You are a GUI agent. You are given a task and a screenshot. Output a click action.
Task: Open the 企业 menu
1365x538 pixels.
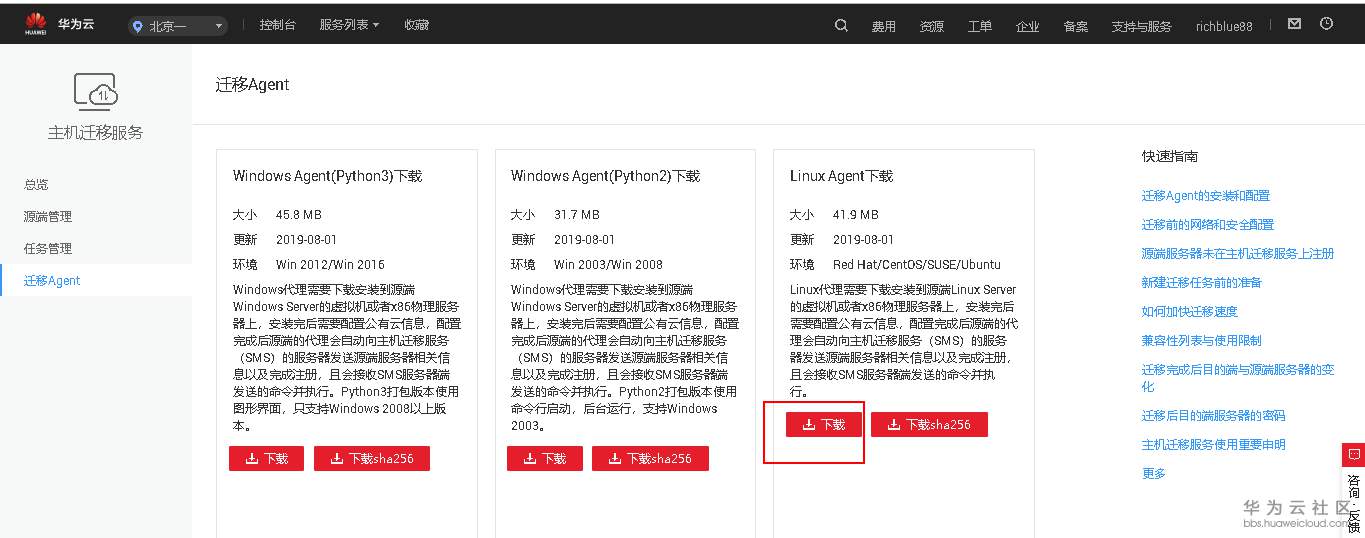click(x=1028, y=26)
